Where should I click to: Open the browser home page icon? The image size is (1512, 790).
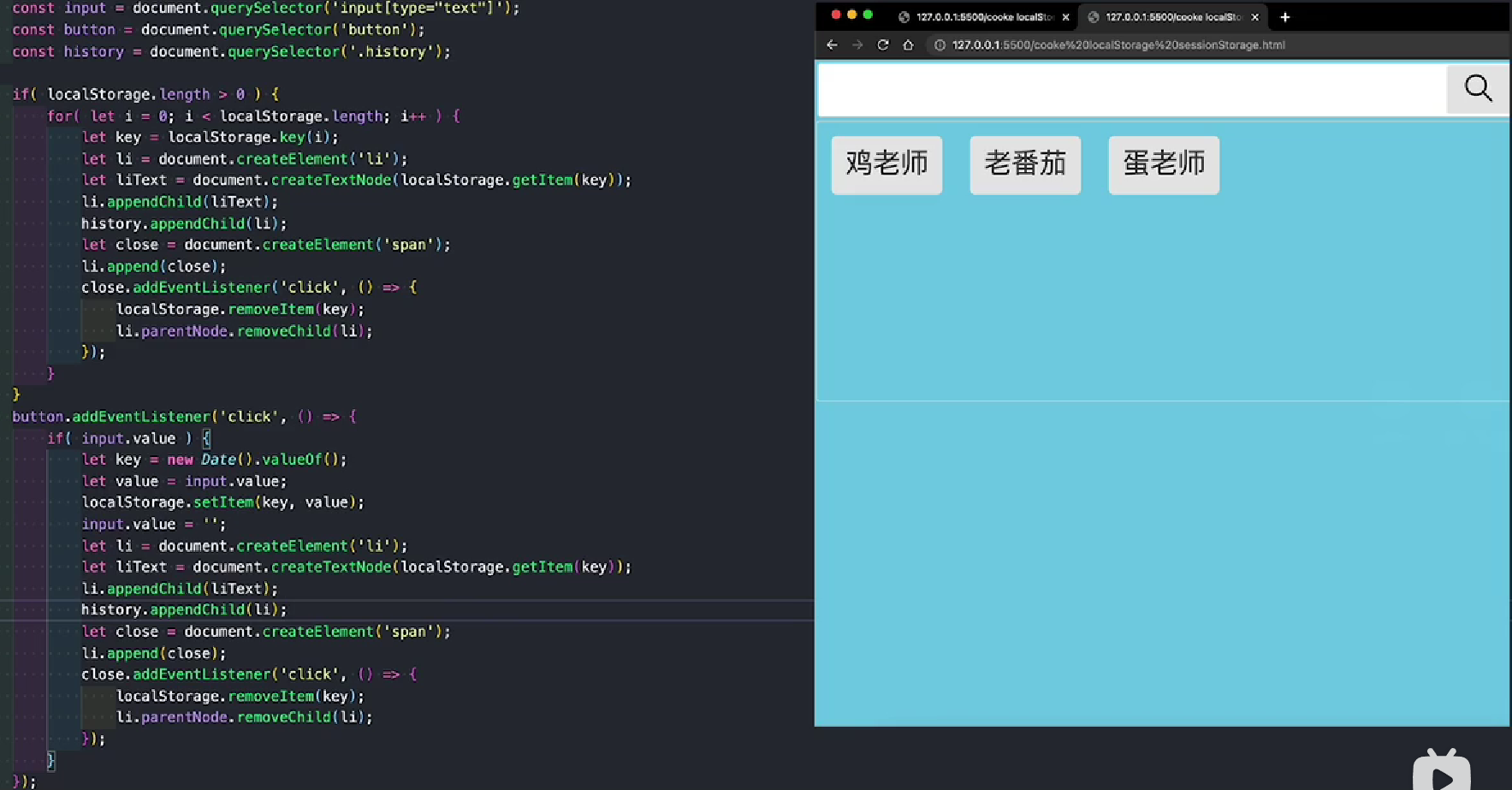click(908, 45)
